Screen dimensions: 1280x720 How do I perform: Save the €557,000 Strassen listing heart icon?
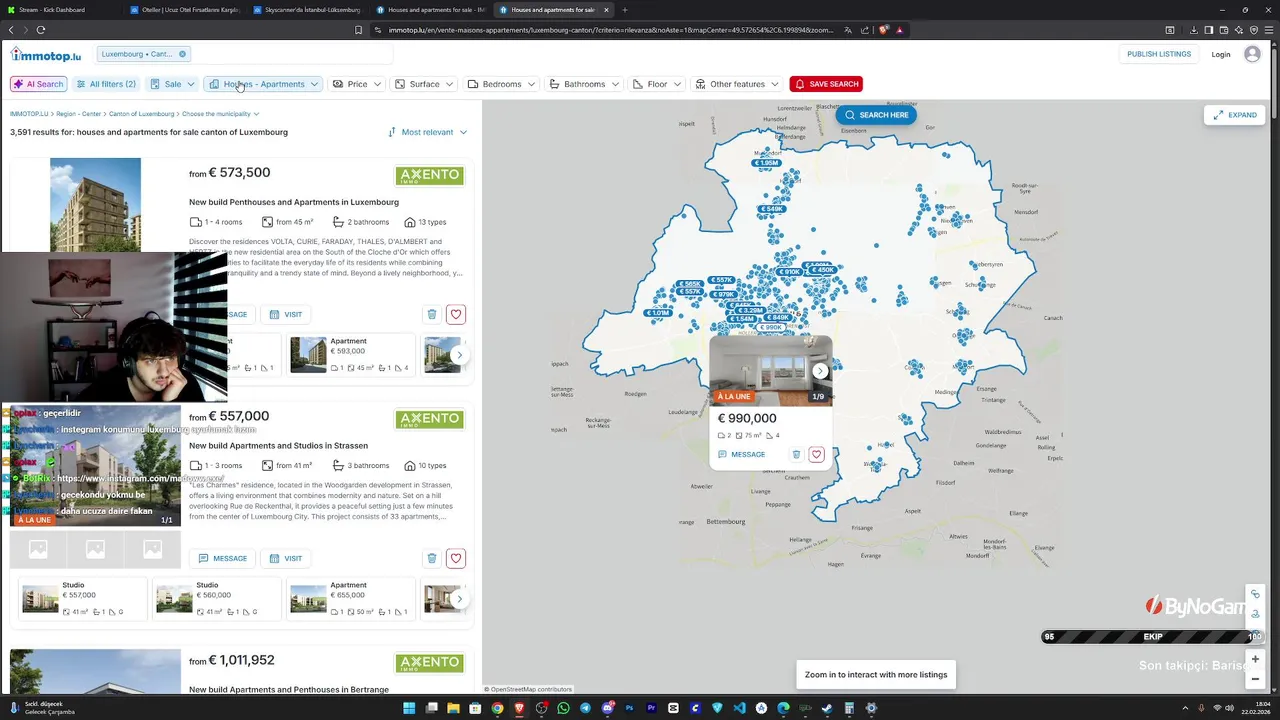(x=456, y=558)
